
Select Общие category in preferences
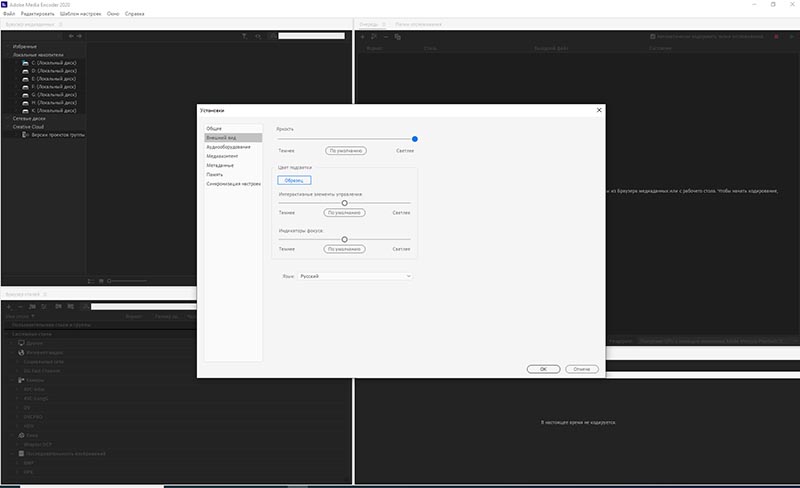point(233,129)
